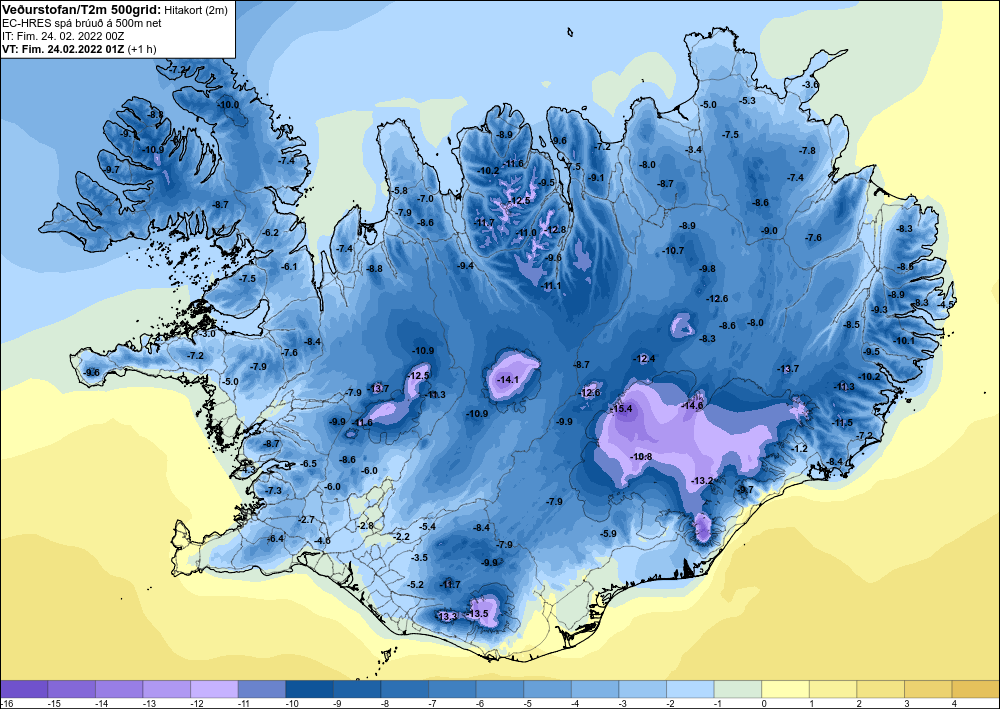Click the -4.6 temperature label
Image resolution: width=1000 pixels, height=709 pixels.
click(x=323, y=541)
